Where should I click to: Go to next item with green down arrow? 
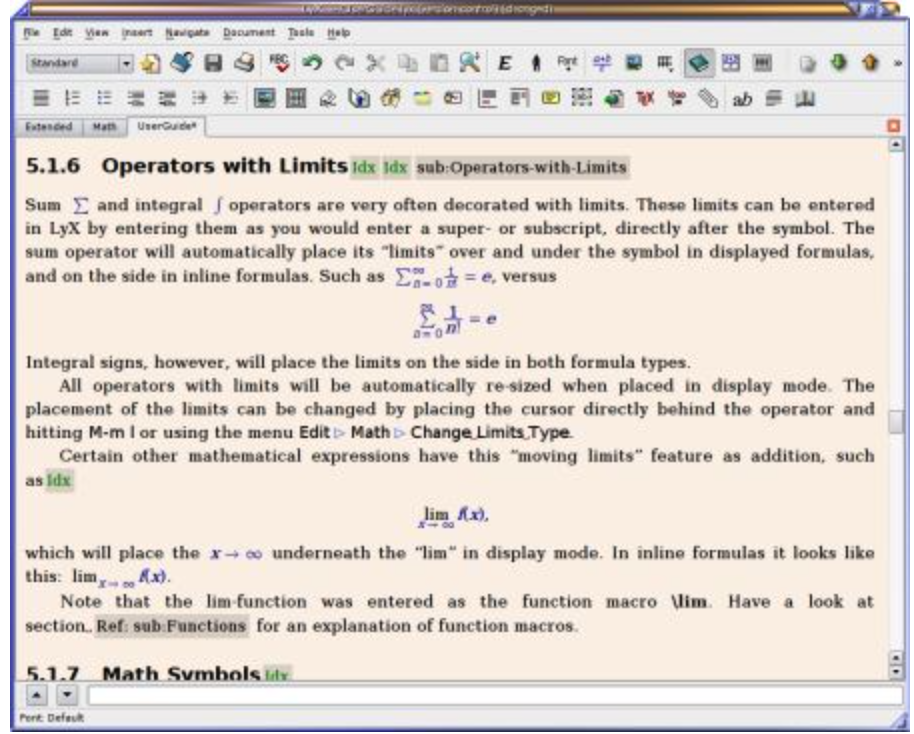pyautogui.click(x=839, y=62)
